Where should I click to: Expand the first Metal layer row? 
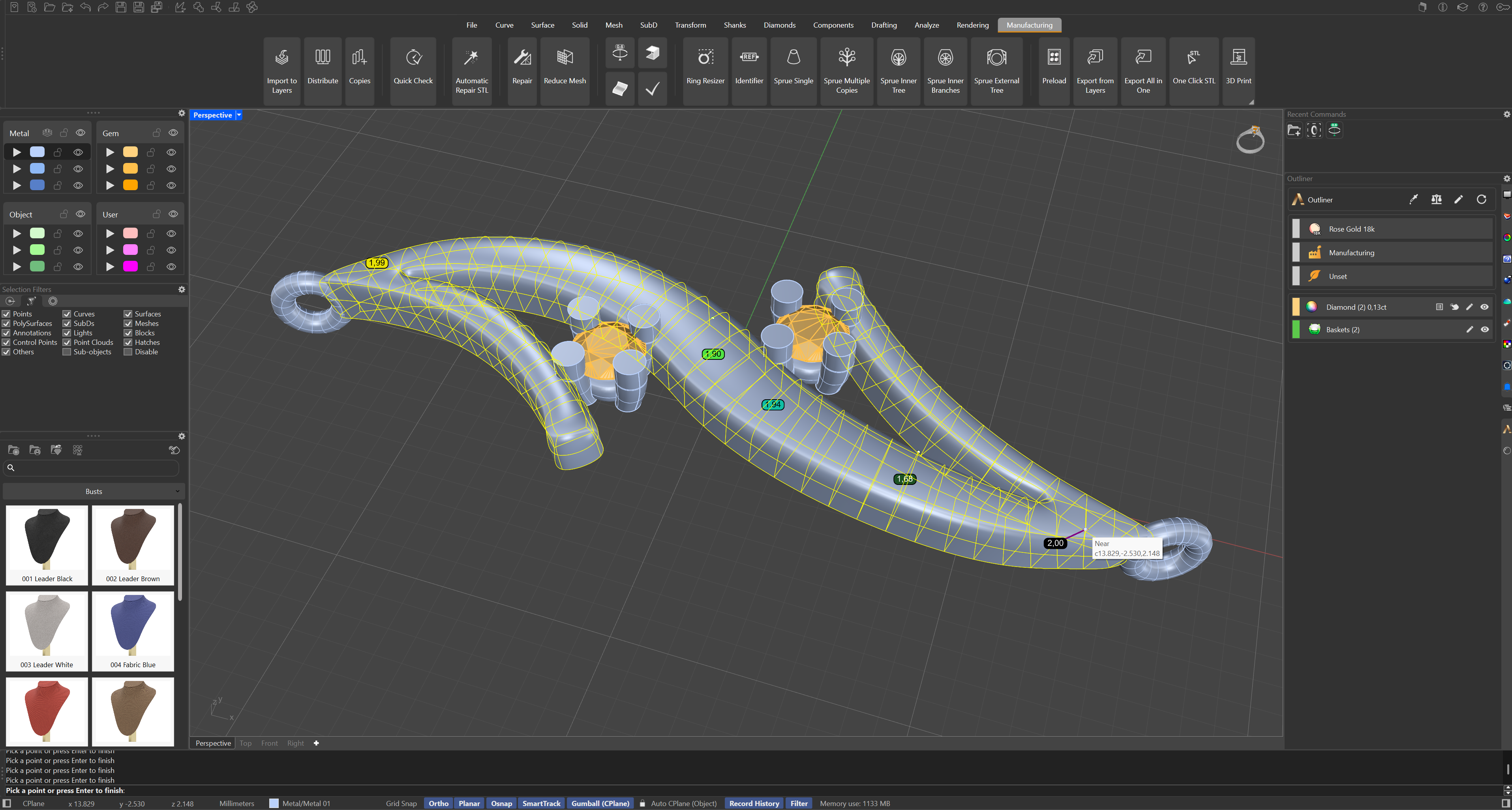coord(17,152)
